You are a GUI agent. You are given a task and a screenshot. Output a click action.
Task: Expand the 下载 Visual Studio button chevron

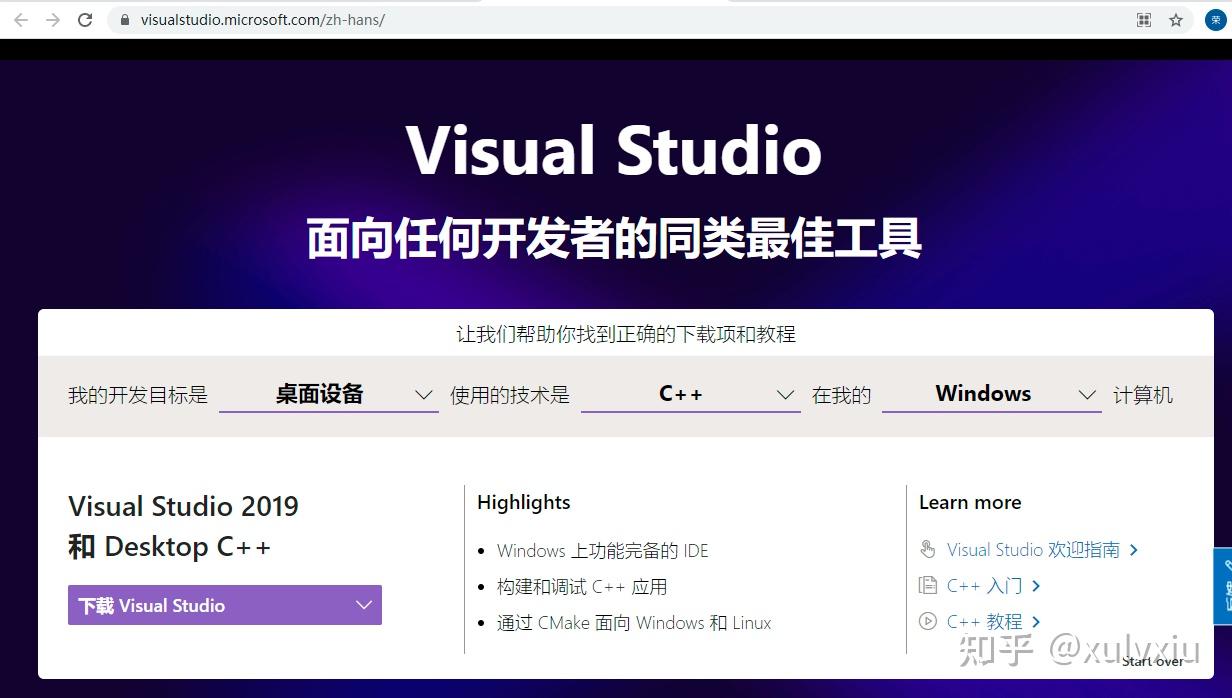[364, 605]
